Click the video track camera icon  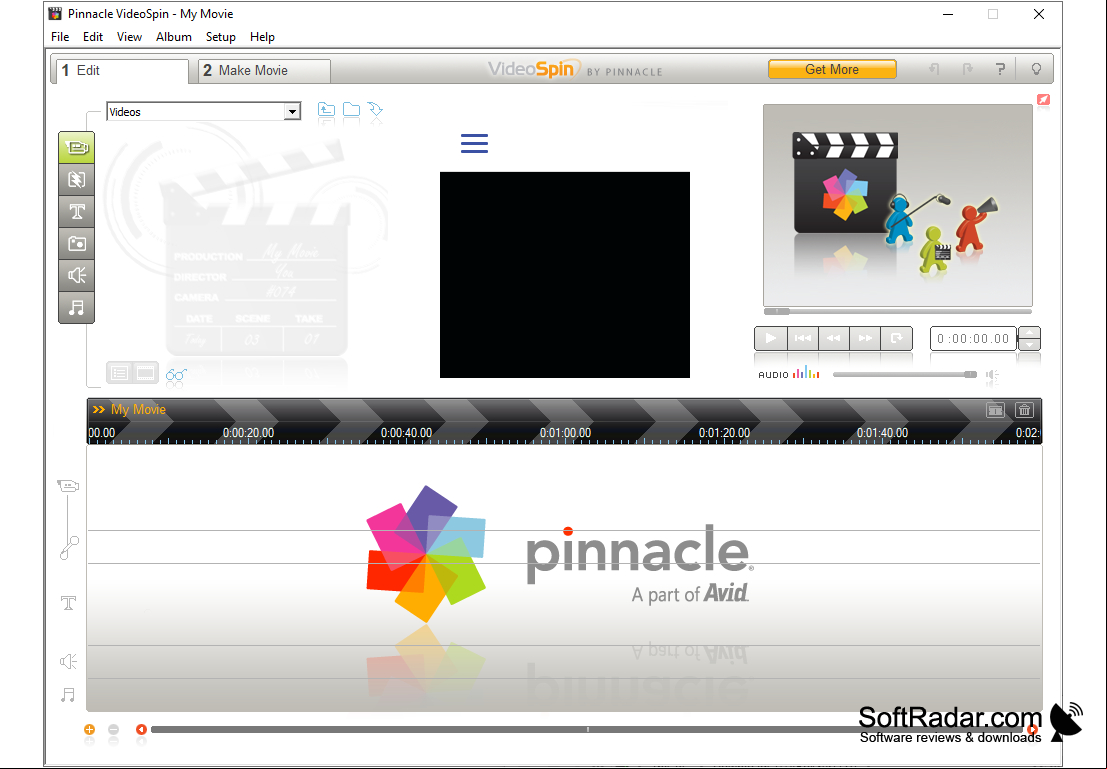click(68, 486)
